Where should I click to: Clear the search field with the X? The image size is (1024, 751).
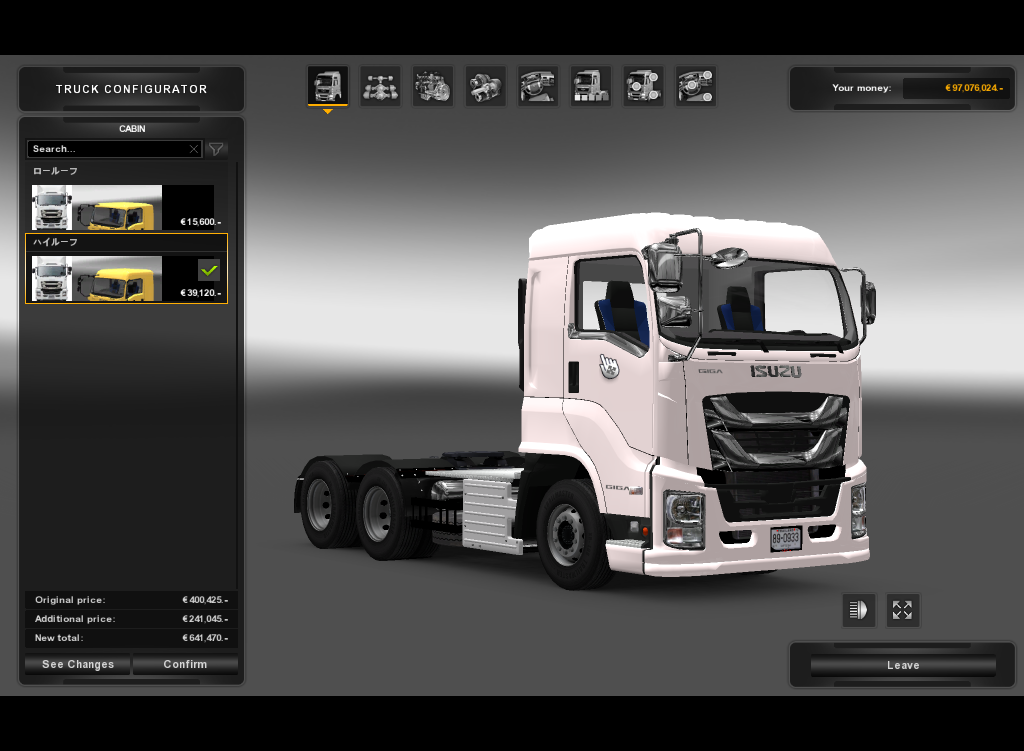(194, 148)
